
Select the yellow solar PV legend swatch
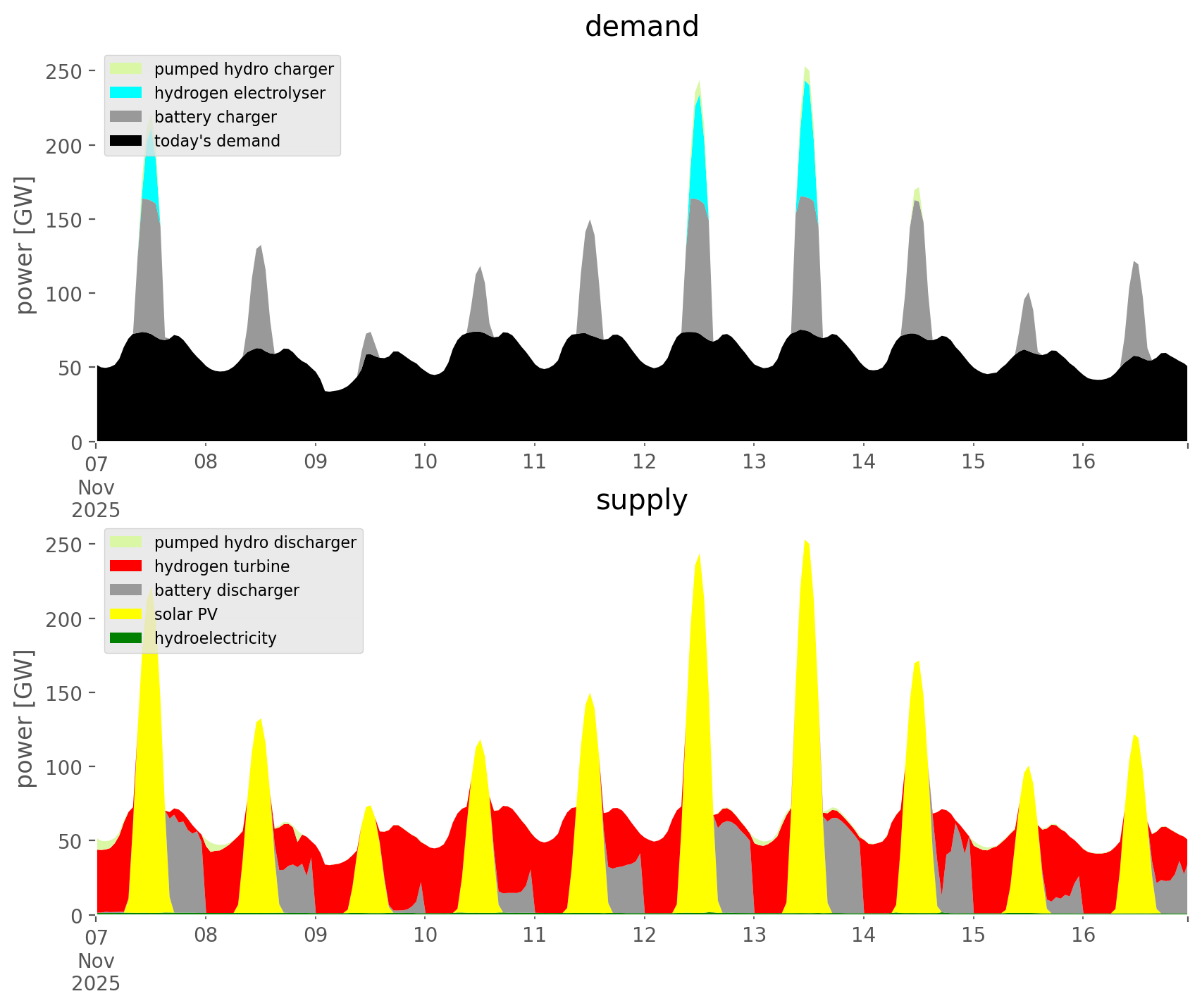click(x=125, y=614)
